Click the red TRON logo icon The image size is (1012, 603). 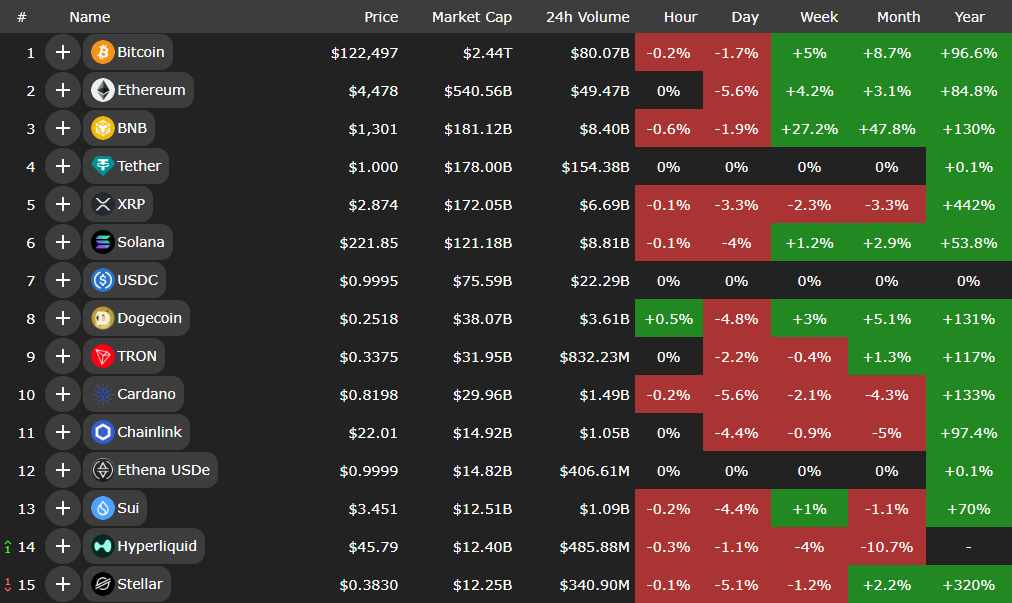[103, 356]
